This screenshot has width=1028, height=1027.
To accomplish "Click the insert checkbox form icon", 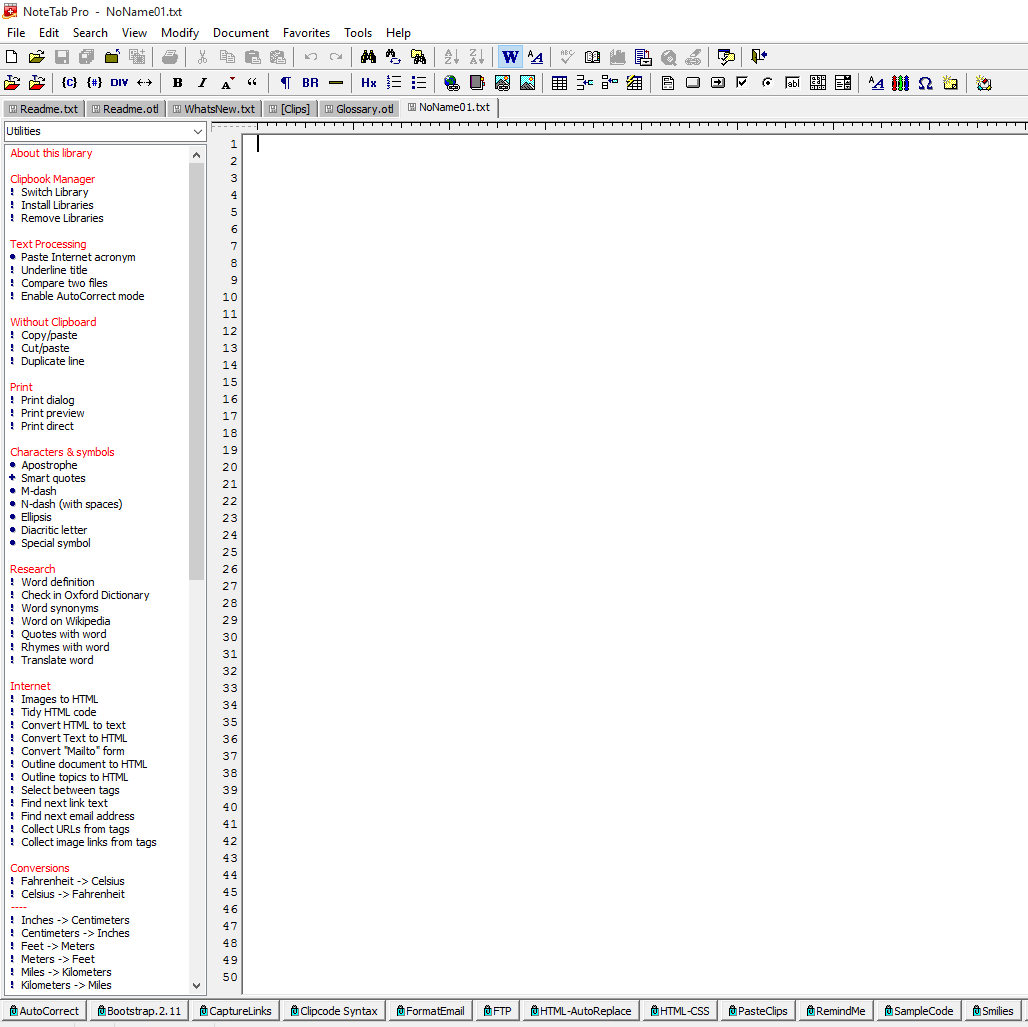I will pyautogui.click(x=742, y=83).
